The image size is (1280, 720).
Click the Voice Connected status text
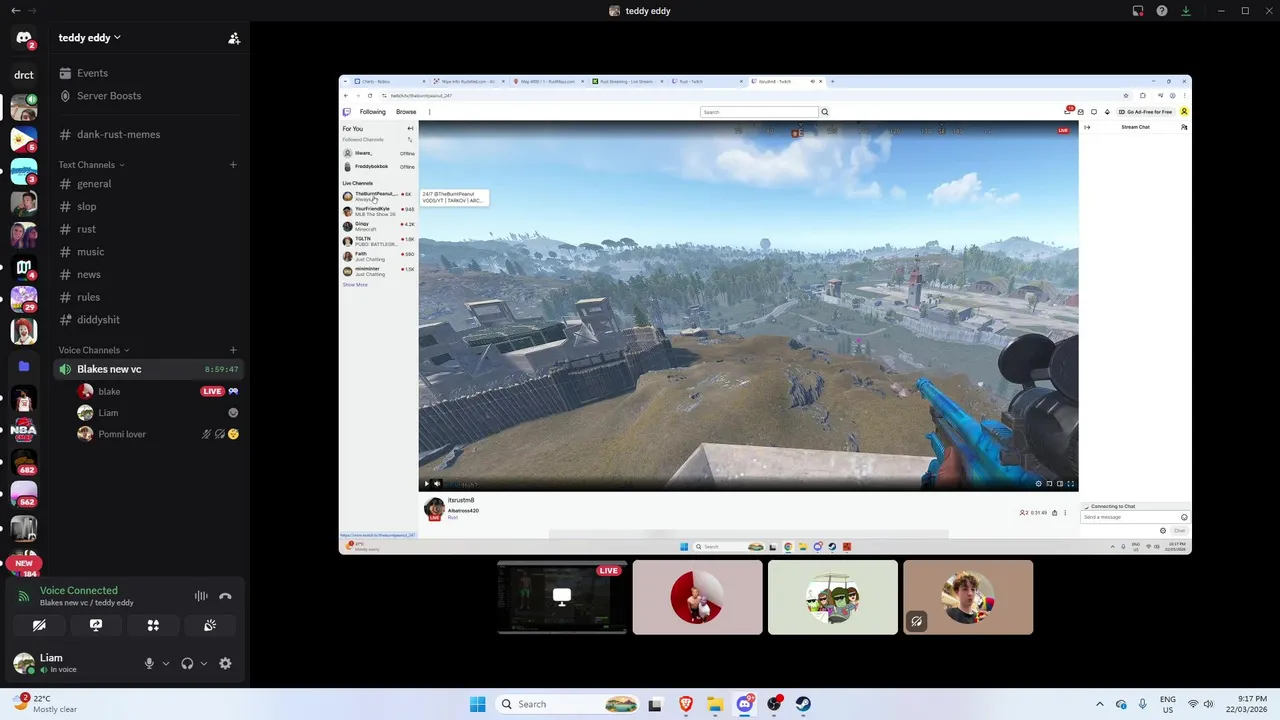(x=78, y=590)
